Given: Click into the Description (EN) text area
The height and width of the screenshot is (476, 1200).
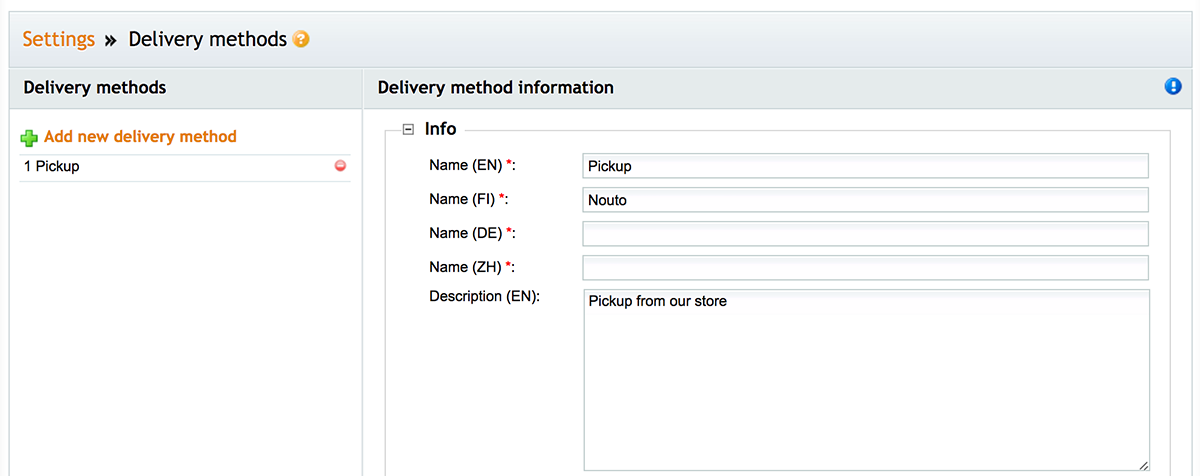Looking at the screenshot, I should tap(866, 380).
